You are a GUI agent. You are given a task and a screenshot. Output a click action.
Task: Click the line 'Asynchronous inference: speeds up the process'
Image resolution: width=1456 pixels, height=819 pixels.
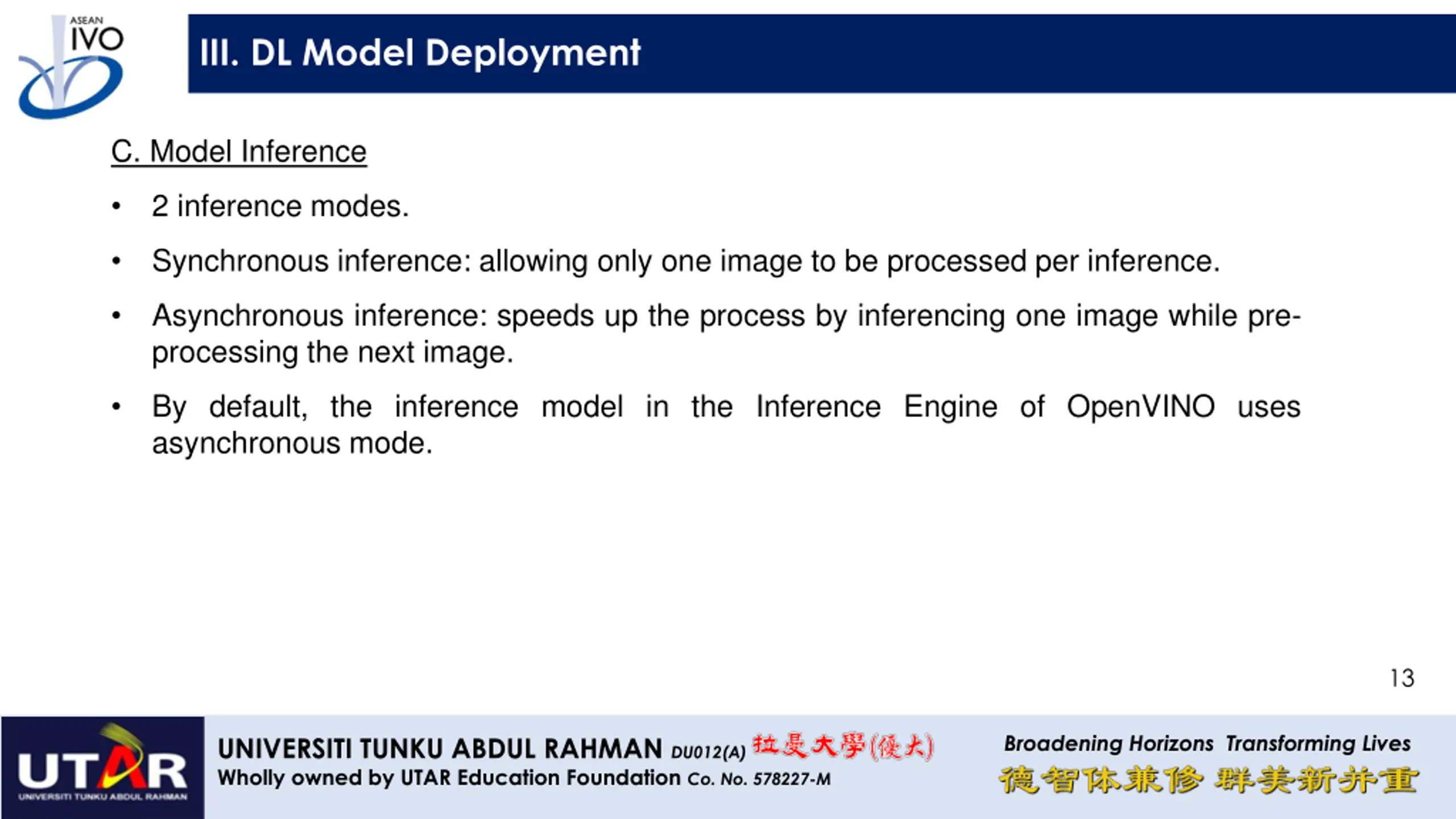(726, 316)
